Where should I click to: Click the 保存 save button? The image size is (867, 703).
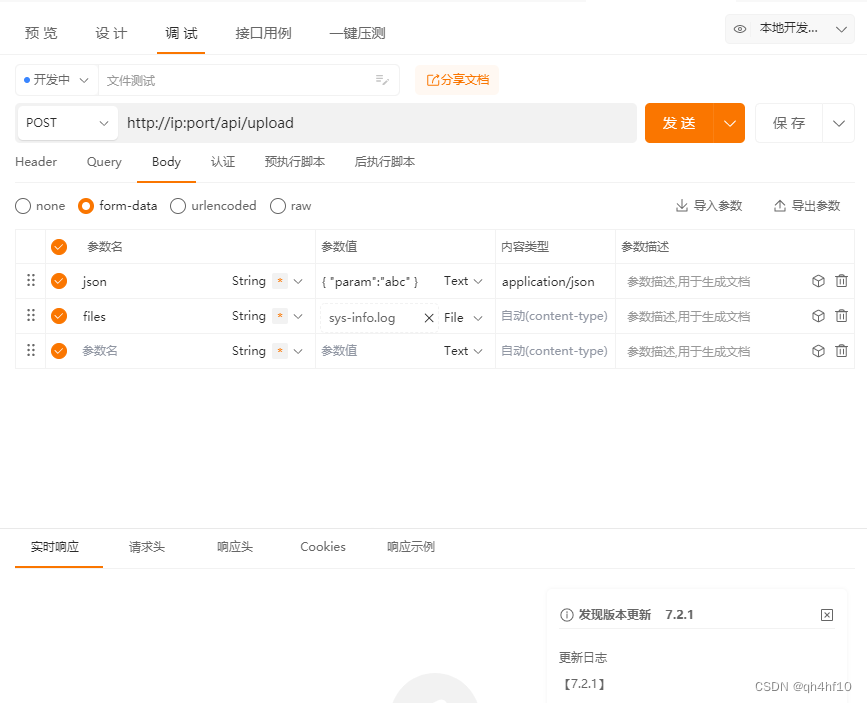pyautogui.click(x=788, y=122)
